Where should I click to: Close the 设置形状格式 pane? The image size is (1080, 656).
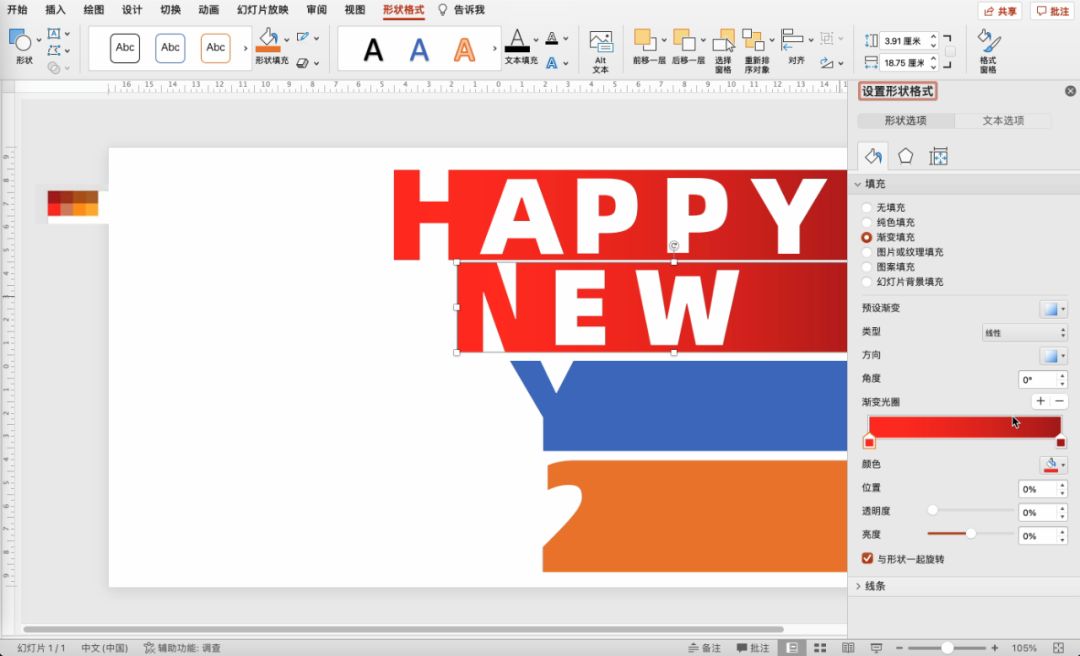(x=1070, y=91)
